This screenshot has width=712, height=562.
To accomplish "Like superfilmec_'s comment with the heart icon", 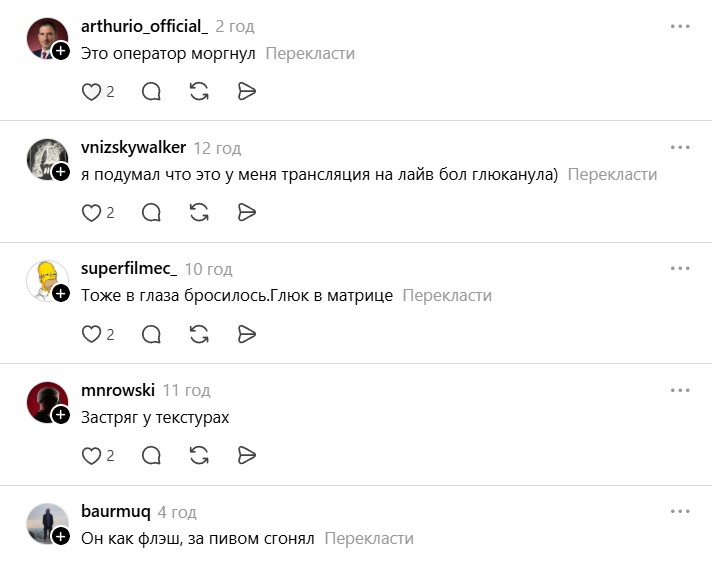I will pos(91,334).
